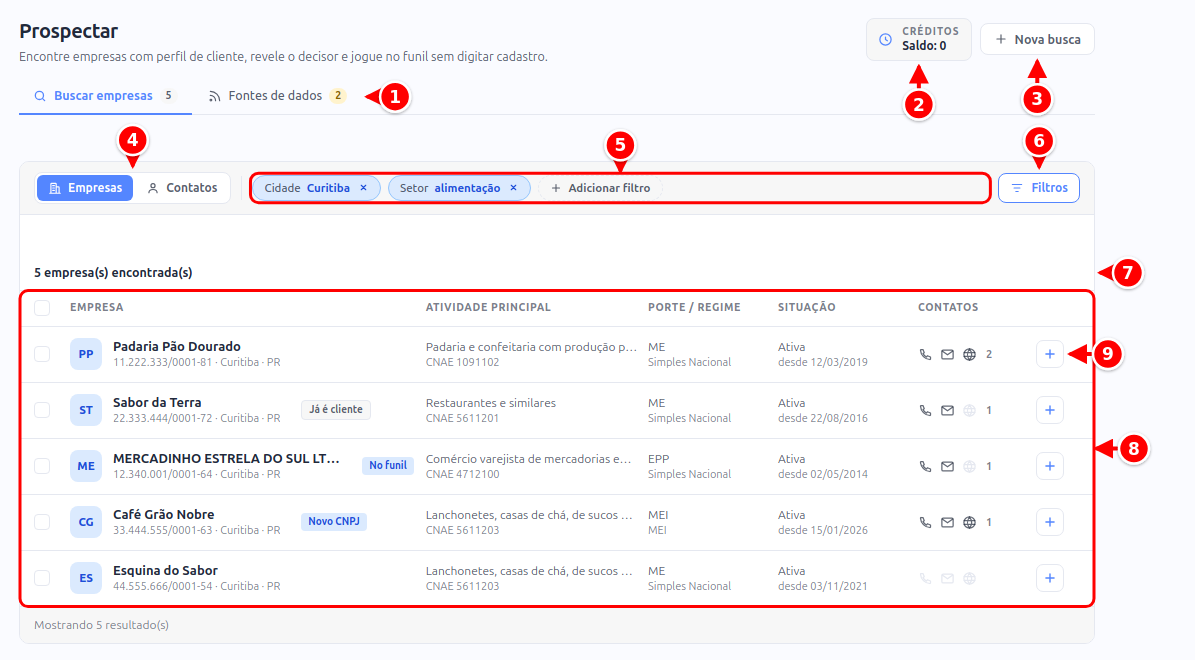Click the Nova busca button
1195x660 pixels.
coord(1037,40)
